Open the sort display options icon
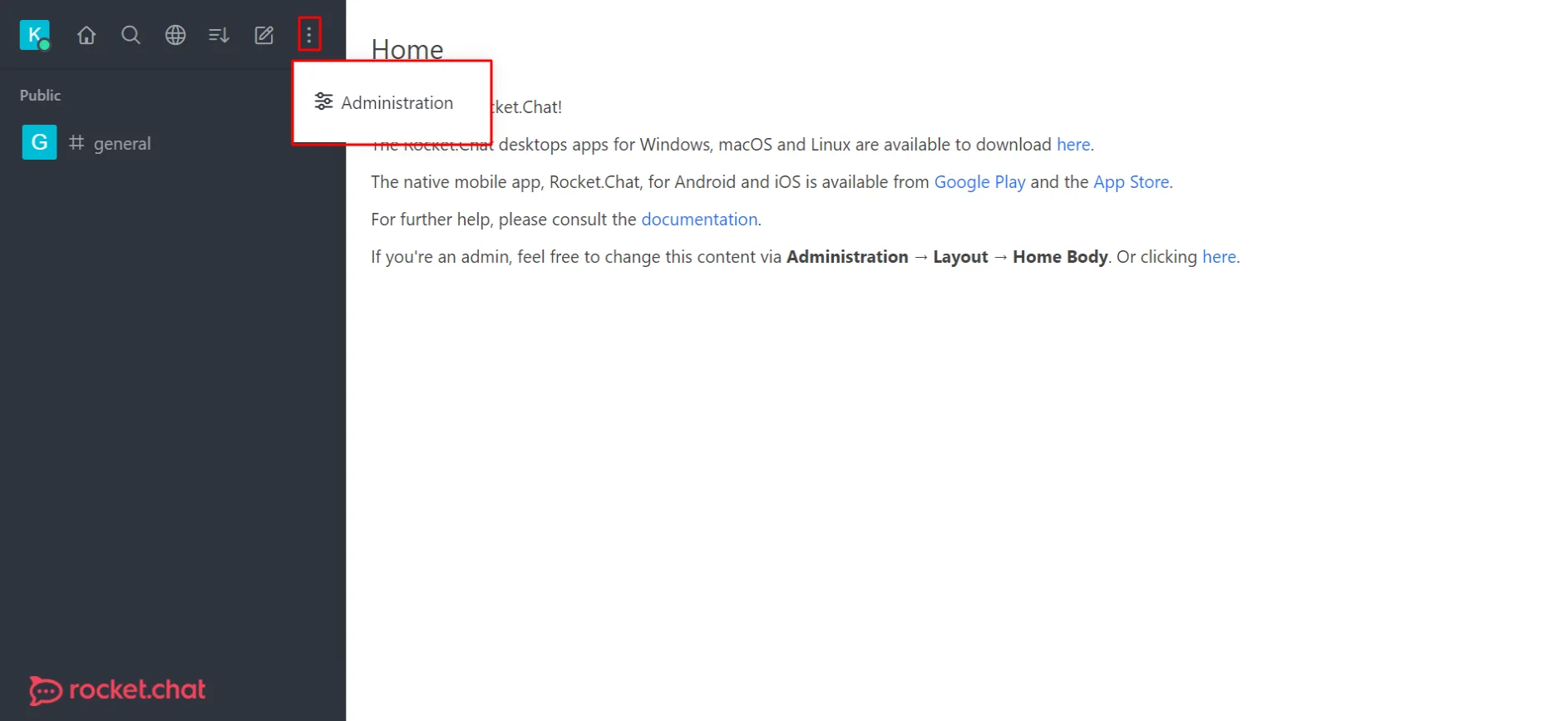 point(219,35)
